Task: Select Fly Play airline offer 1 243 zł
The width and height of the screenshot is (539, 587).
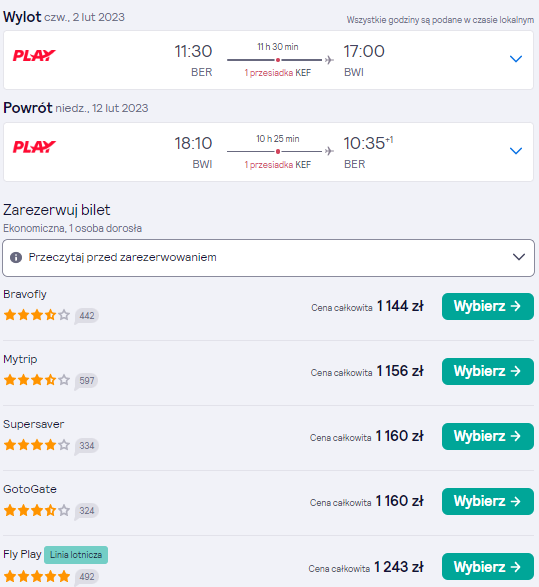Action: 488,566
